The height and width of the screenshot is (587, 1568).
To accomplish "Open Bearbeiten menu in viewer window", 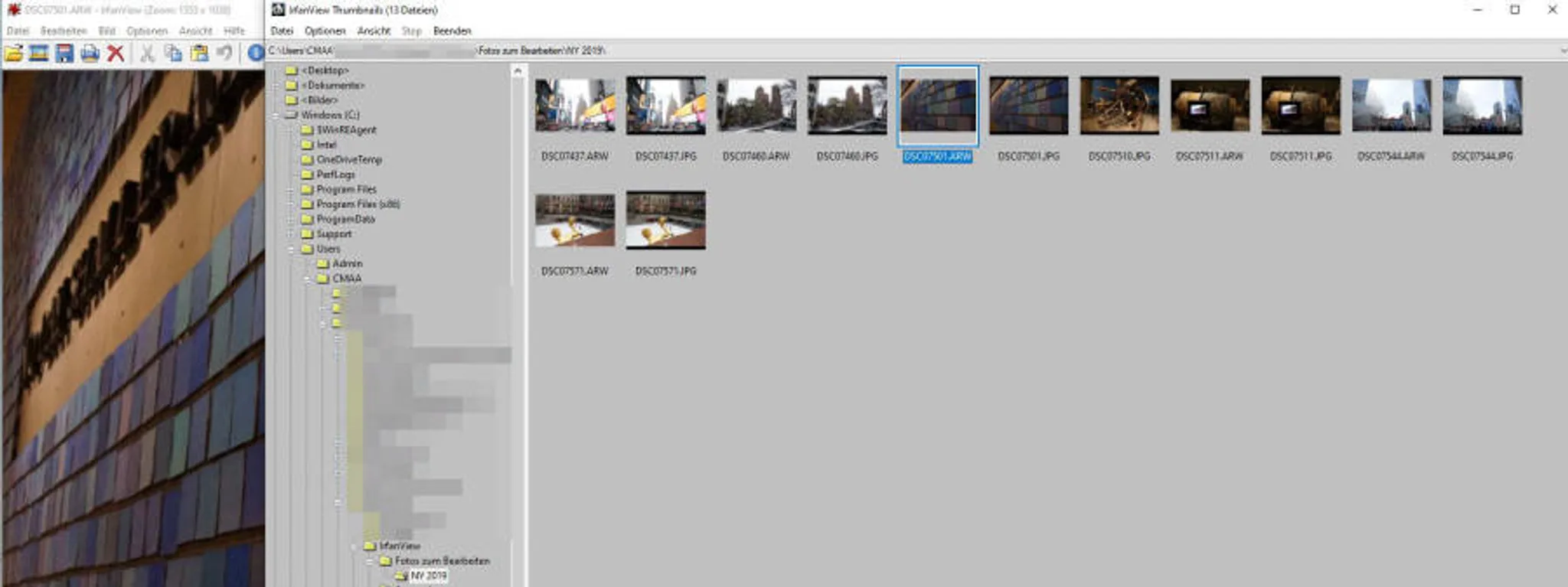I will point(64,31).
